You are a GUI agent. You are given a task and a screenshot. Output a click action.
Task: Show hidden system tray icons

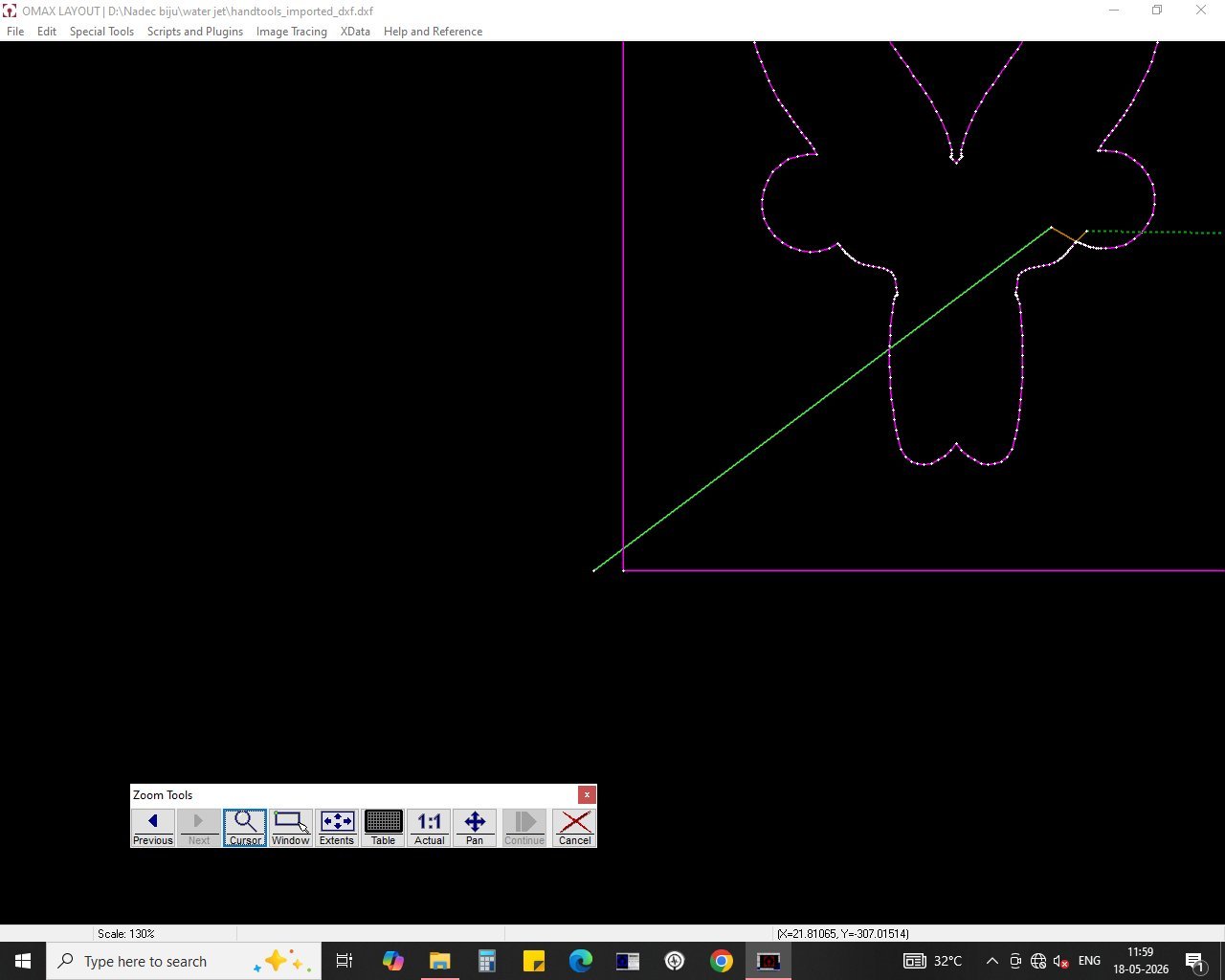pyautogui.click(x=992, y=961)
